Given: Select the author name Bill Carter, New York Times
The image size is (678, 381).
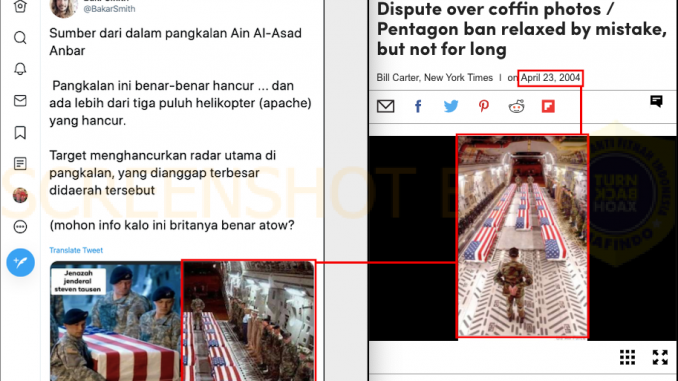Looking at the screenshot, I should coord(435,78).
